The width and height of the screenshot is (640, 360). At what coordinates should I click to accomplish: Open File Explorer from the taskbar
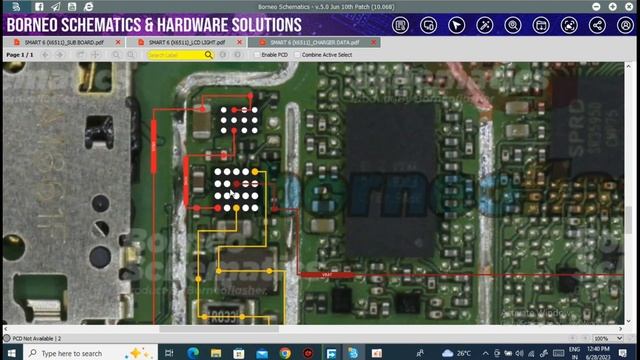click(x=216, y=353)
